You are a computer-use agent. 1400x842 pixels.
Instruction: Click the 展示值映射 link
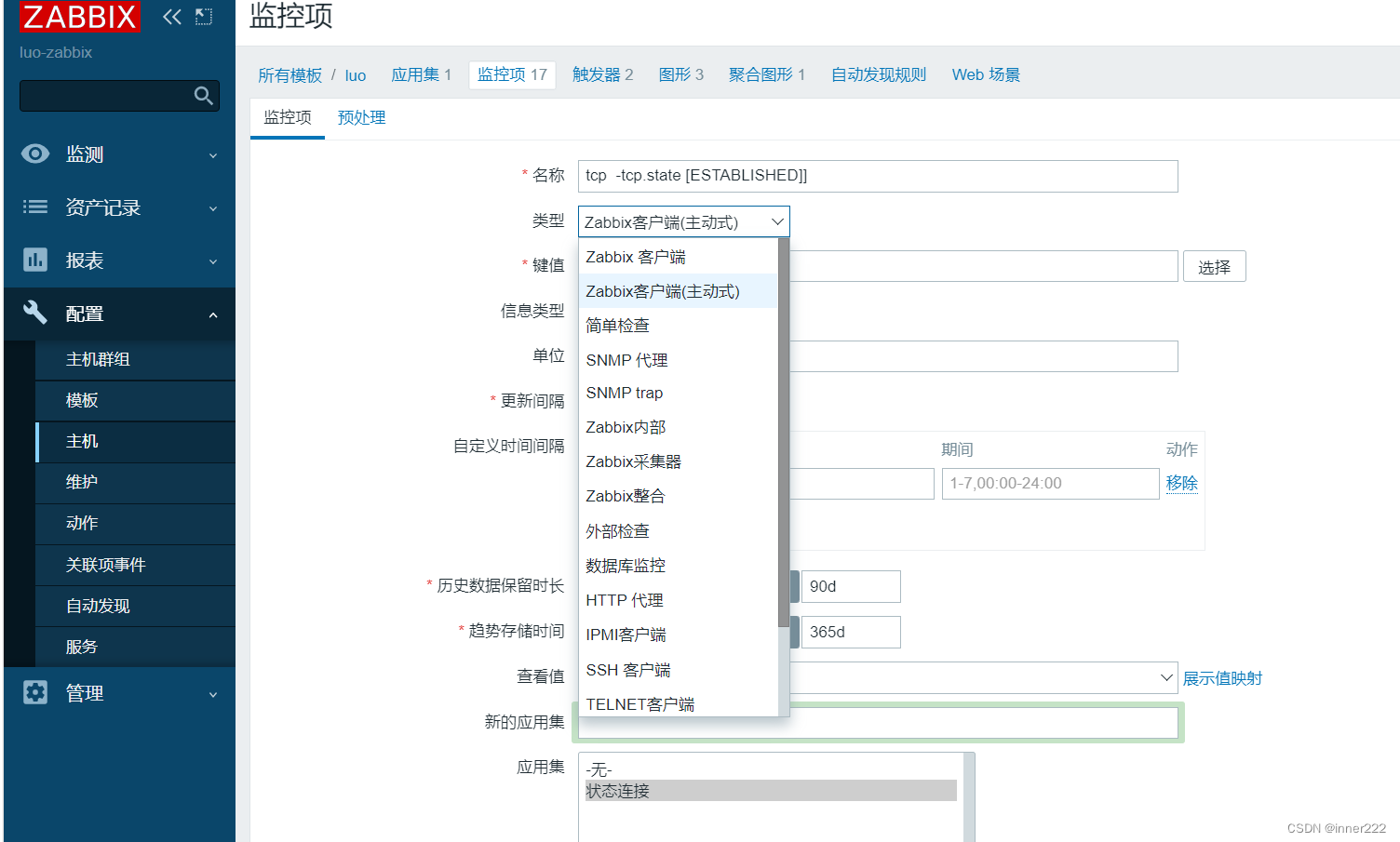tap(1222, 678)
